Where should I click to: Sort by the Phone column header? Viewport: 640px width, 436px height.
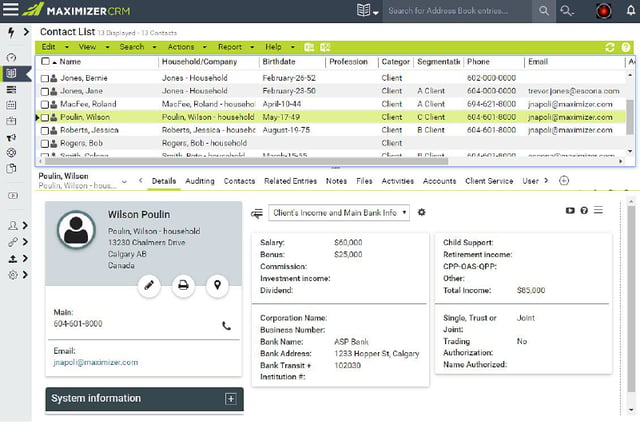478,62
